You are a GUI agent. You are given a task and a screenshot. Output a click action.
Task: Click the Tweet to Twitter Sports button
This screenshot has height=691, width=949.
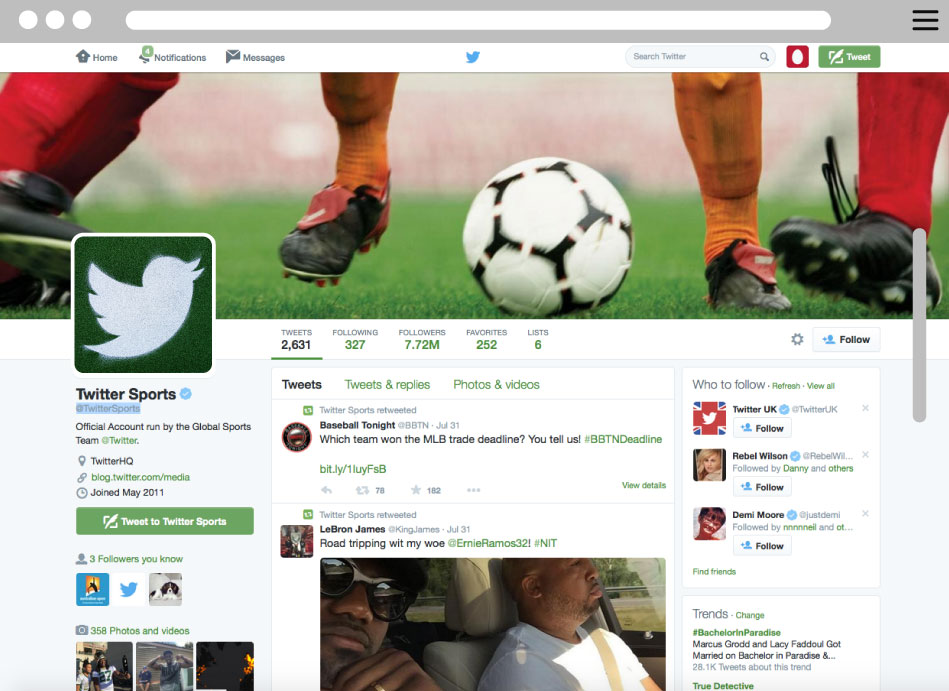pyautogui.click(x=165, y=521)
